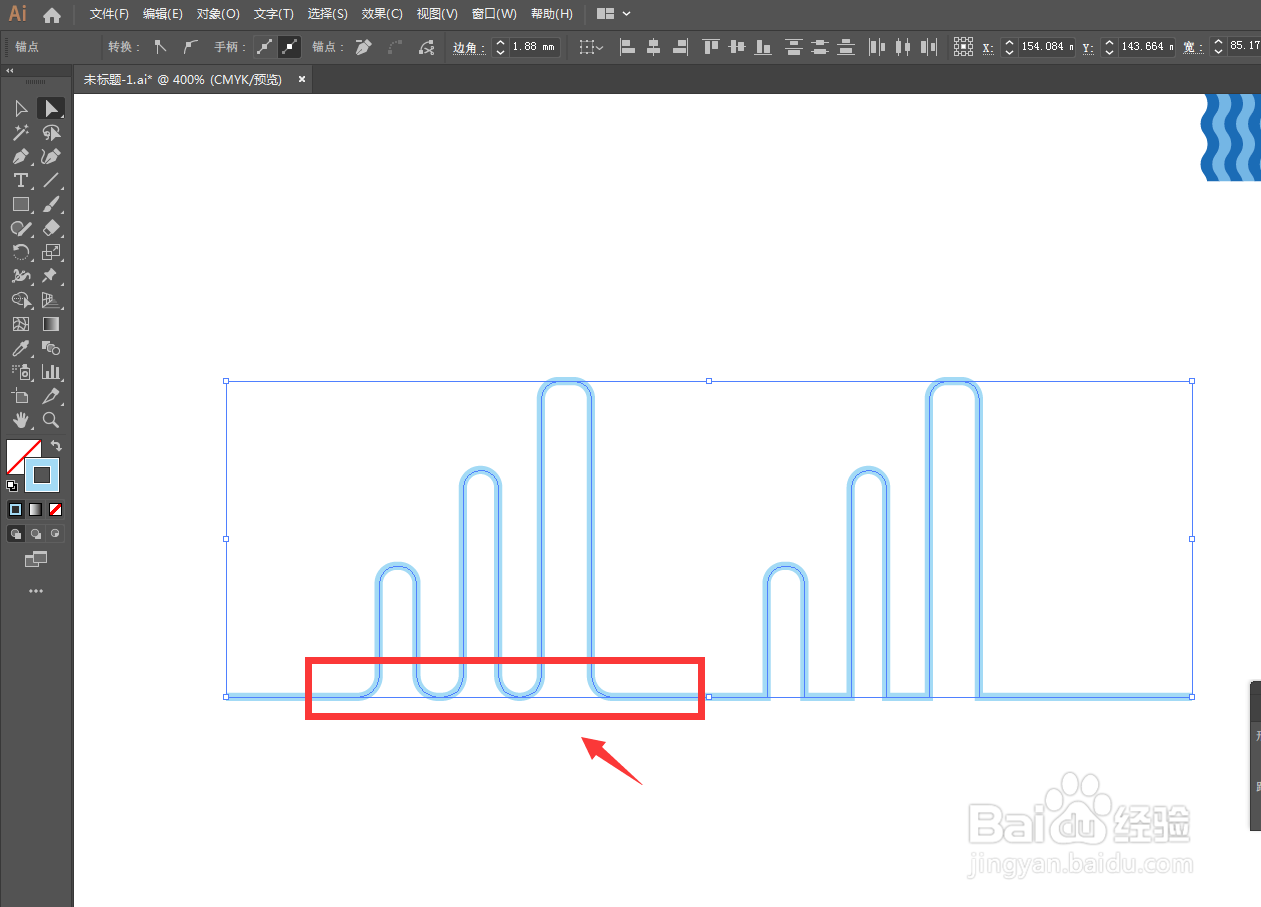Open the 边角 corner options link

tap(469, 47)
